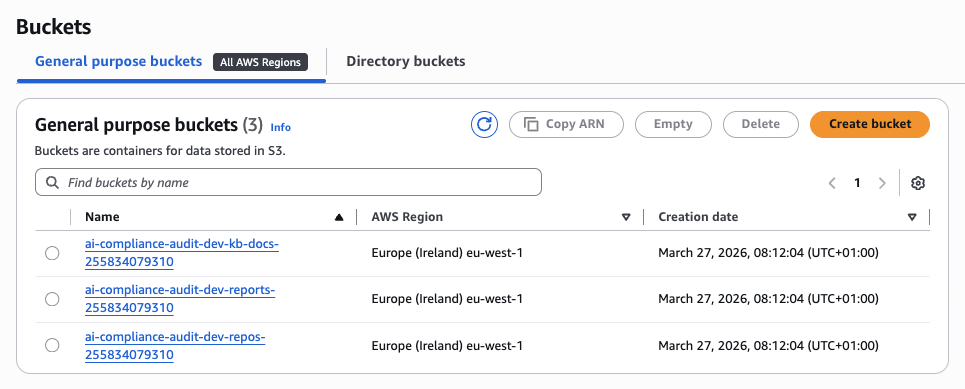The image size is (965, 389).
Task: Open ai-compliance-audit-dev-kb-docs bucket link
Action: tap(182, 253)
